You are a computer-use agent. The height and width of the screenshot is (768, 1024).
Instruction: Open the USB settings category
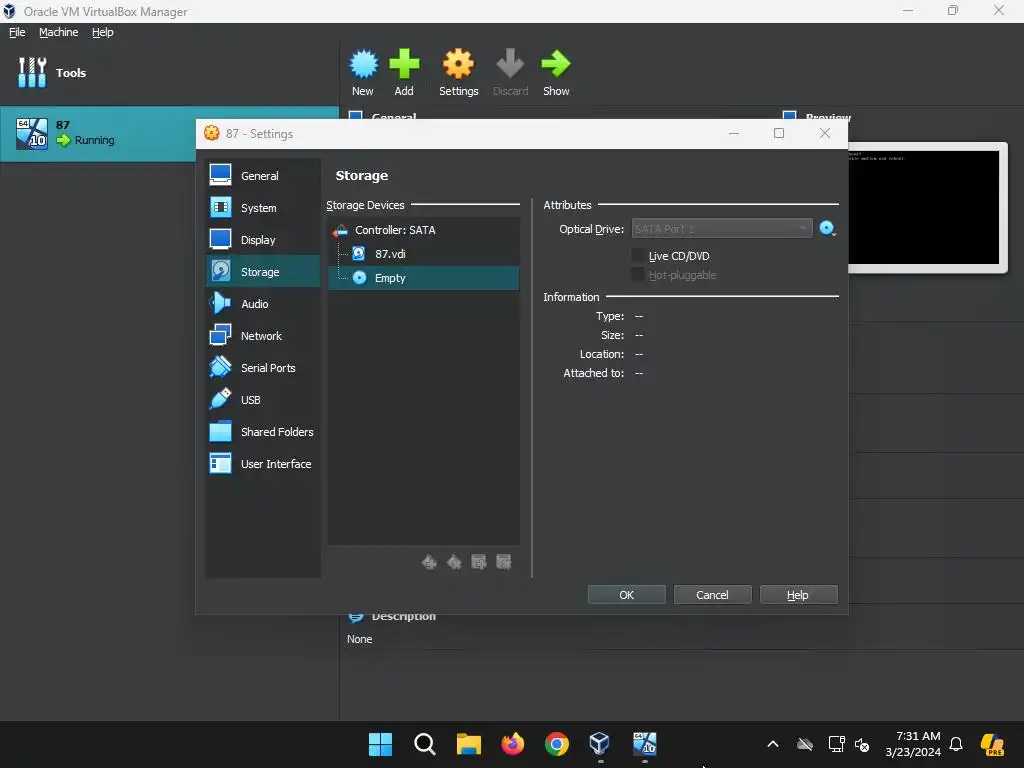263,400
